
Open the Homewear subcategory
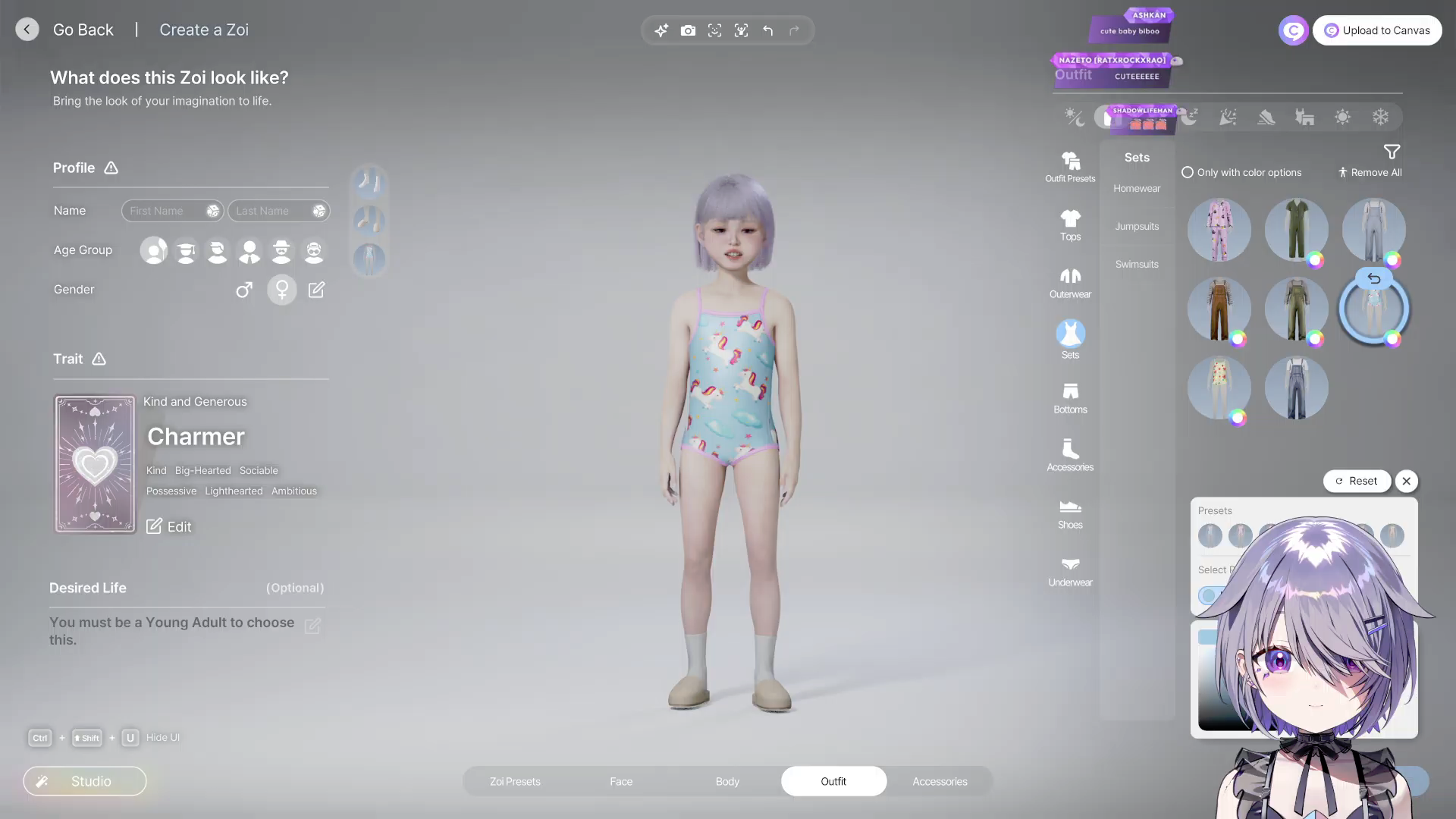point(1137,188)
